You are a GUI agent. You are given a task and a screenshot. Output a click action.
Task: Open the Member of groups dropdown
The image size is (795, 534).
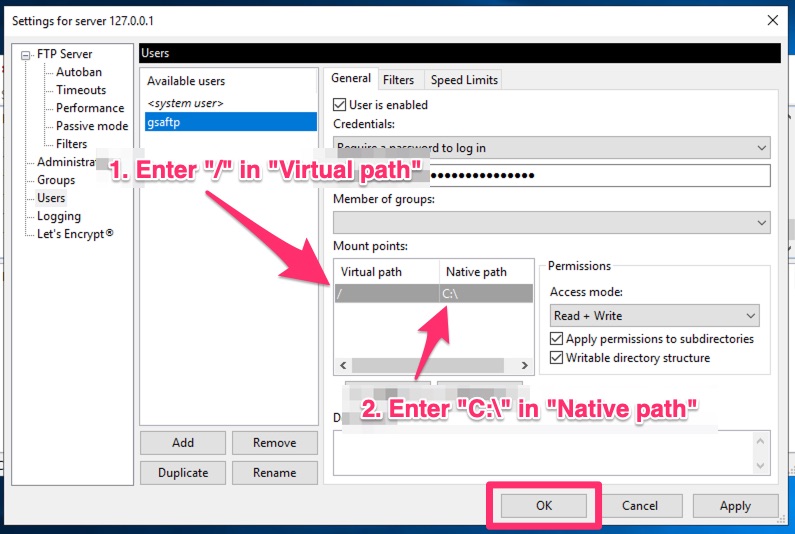[x=551, y=222]
